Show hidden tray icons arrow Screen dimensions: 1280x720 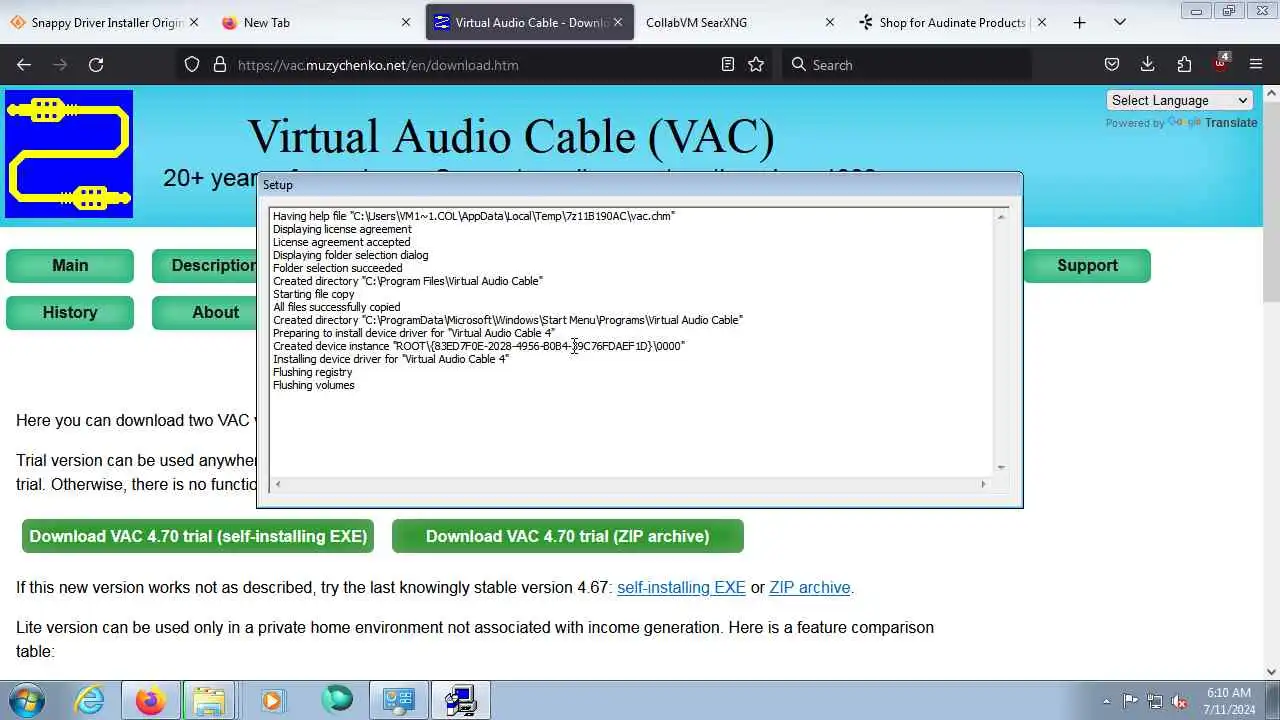tap(1106, 701)
